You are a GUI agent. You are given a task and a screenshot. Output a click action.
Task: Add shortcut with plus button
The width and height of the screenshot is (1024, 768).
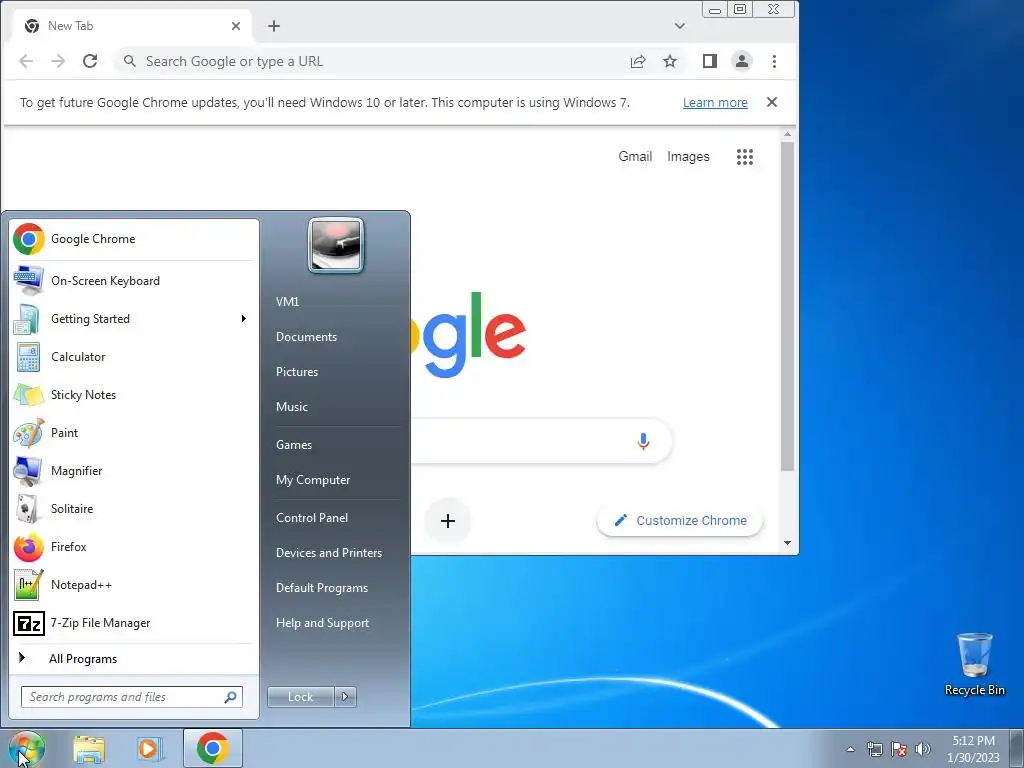pyautogui.click(x=448, y=521)
